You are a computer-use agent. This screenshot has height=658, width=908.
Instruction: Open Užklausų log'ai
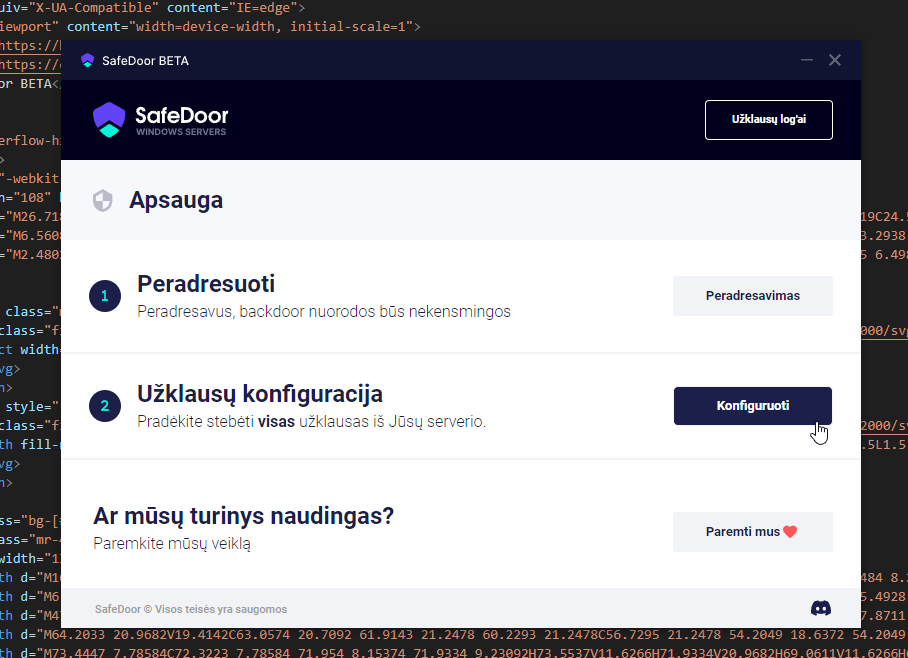768,120
